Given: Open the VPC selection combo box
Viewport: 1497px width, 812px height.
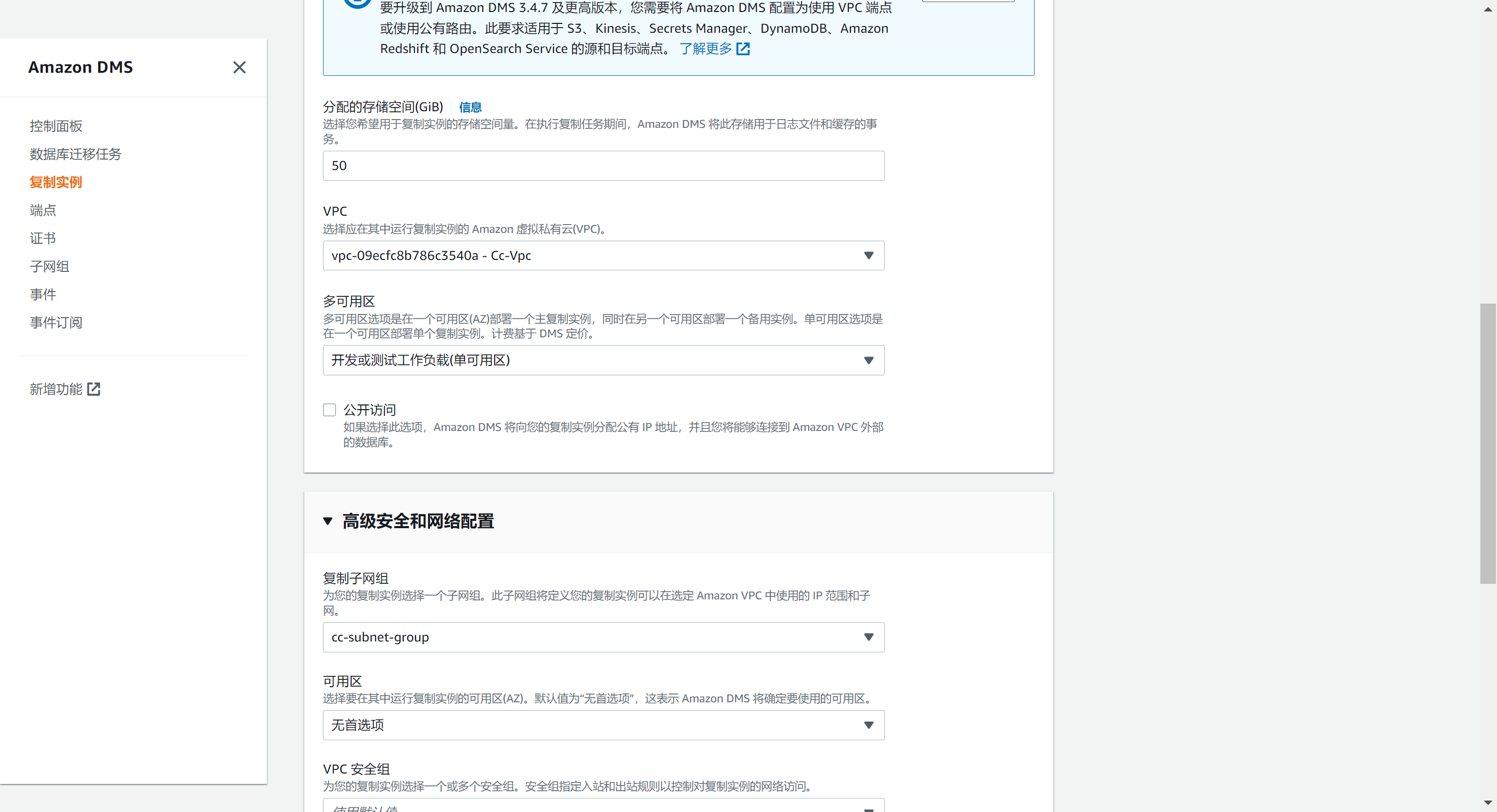Looking at the screenshot, I should point(604,256).
